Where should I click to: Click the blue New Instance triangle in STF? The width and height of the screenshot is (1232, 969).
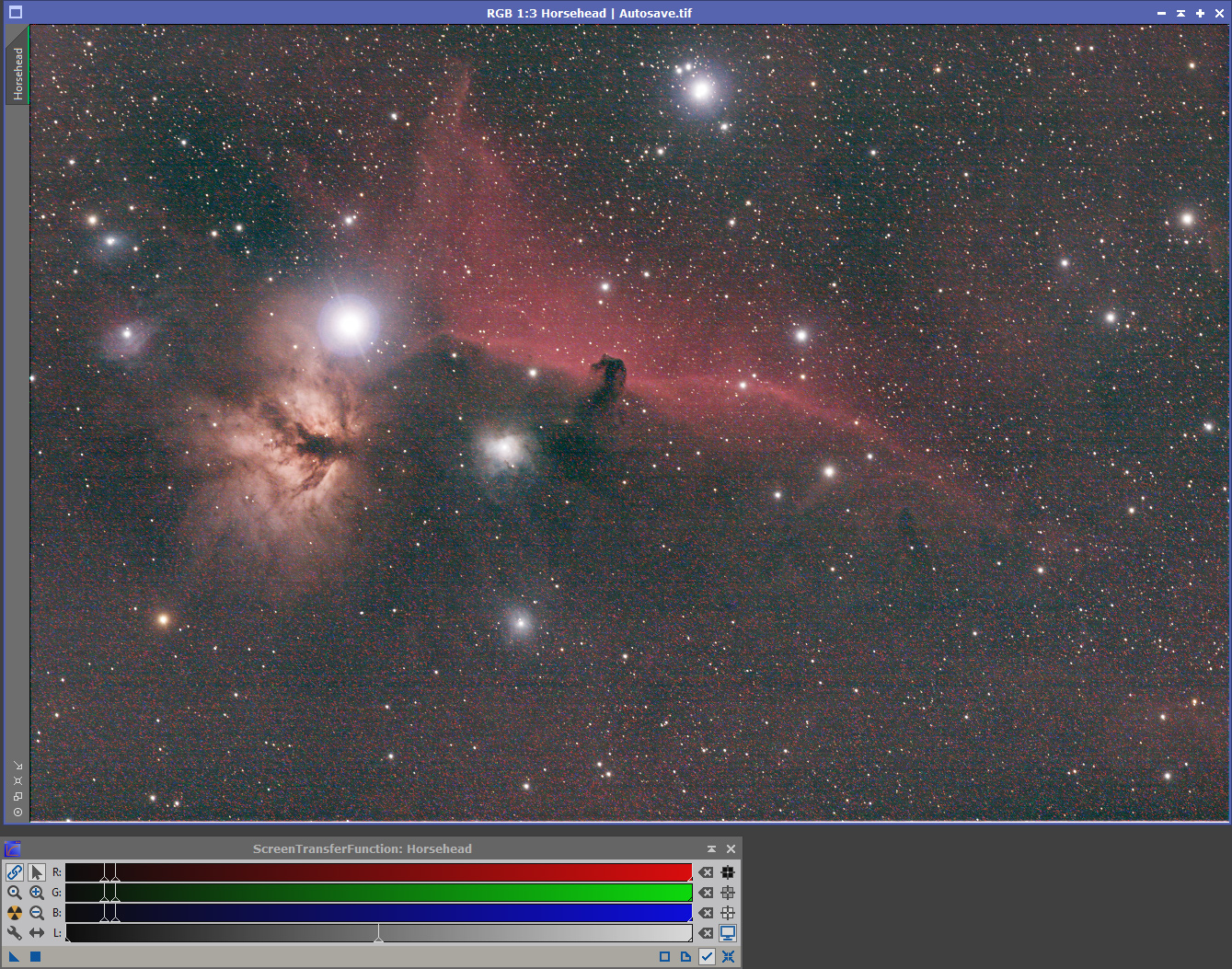(x=15, y=957)
